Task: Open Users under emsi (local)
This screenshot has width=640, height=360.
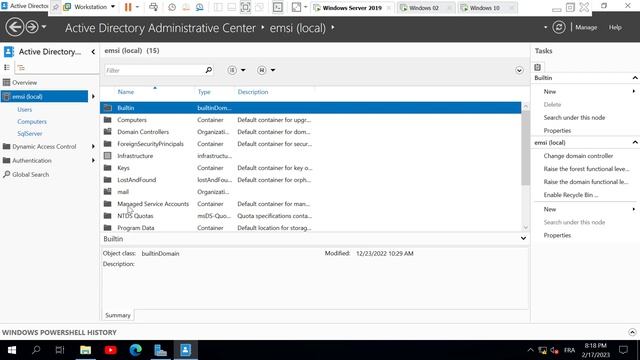Action: coord(24,109)
